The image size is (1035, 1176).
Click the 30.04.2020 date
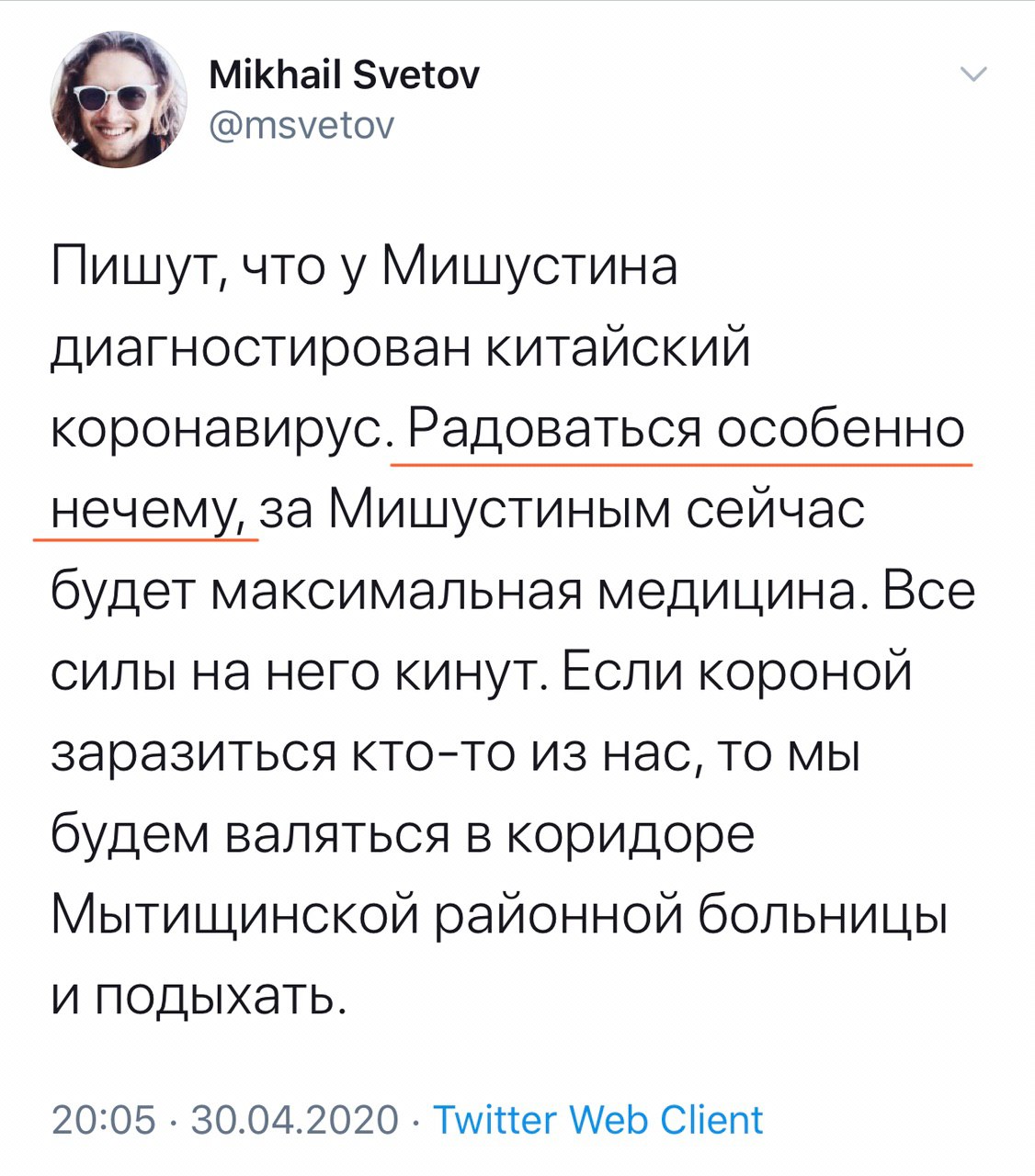click(294, 1120)
